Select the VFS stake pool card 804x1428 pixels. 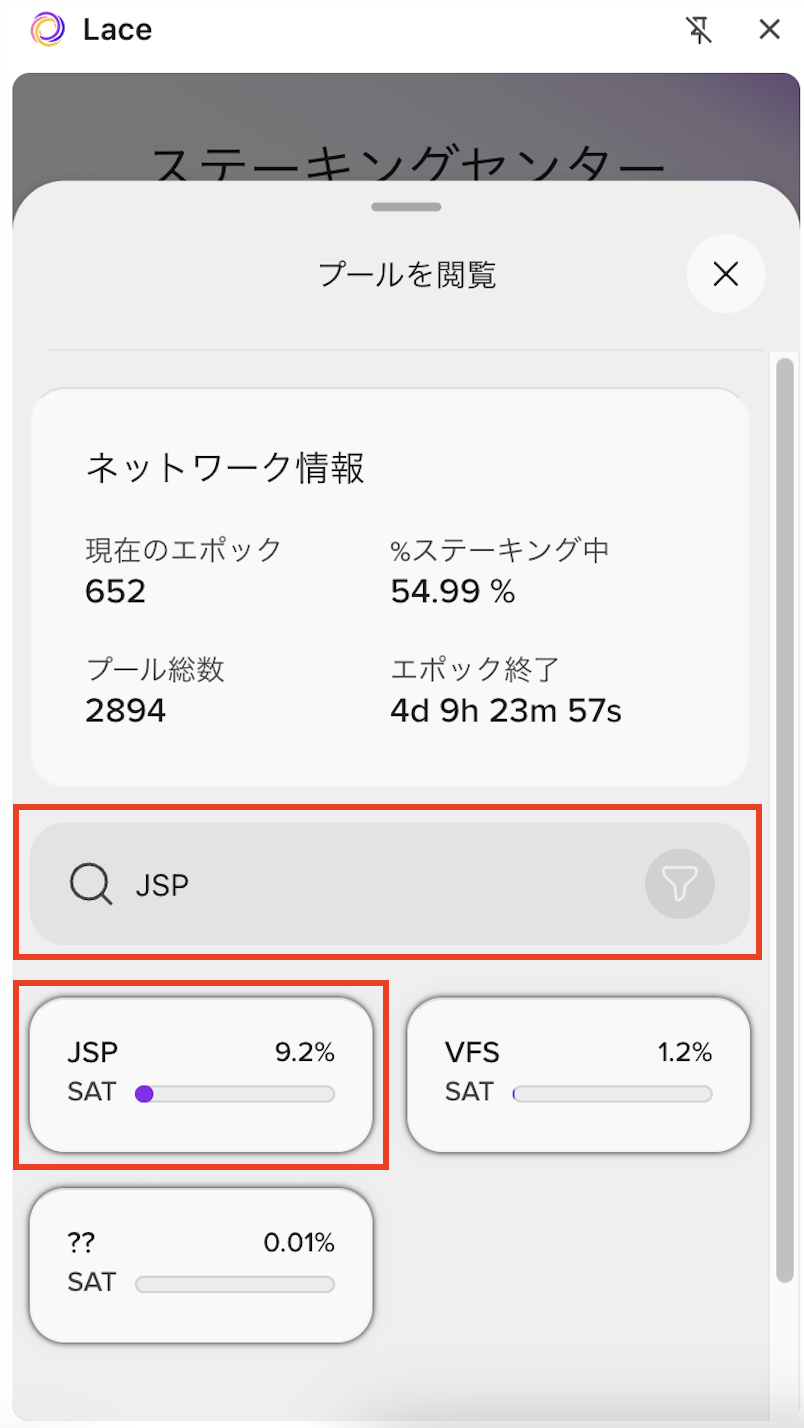pos(578,1075)
